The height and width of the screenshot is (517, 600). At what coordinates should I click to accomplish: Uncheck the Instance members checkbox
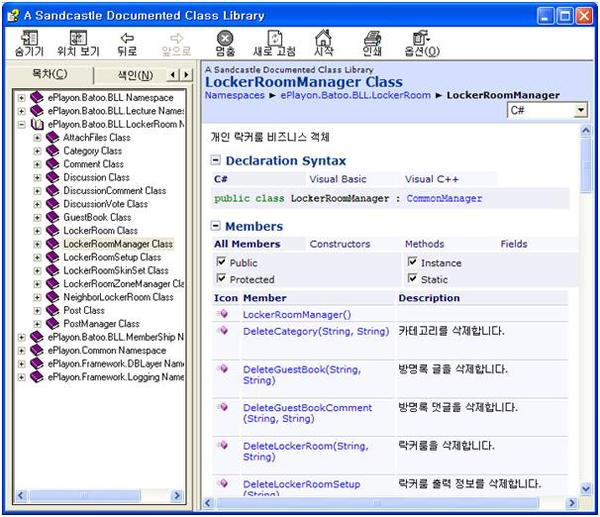tap(412, 262)
